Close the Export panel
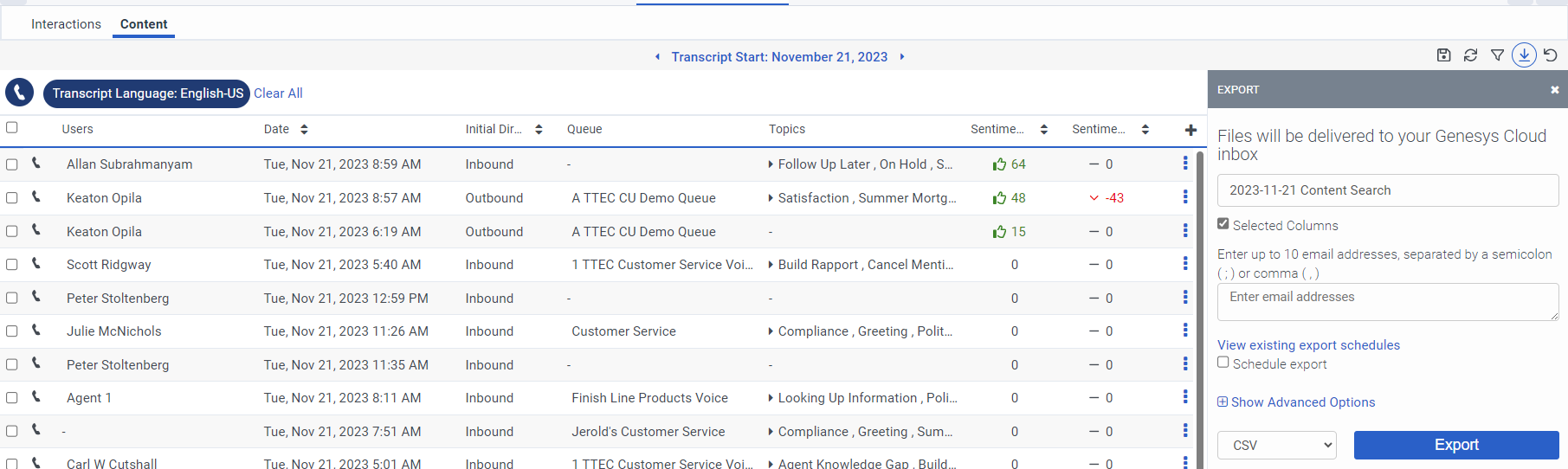 click(1554, 90)
